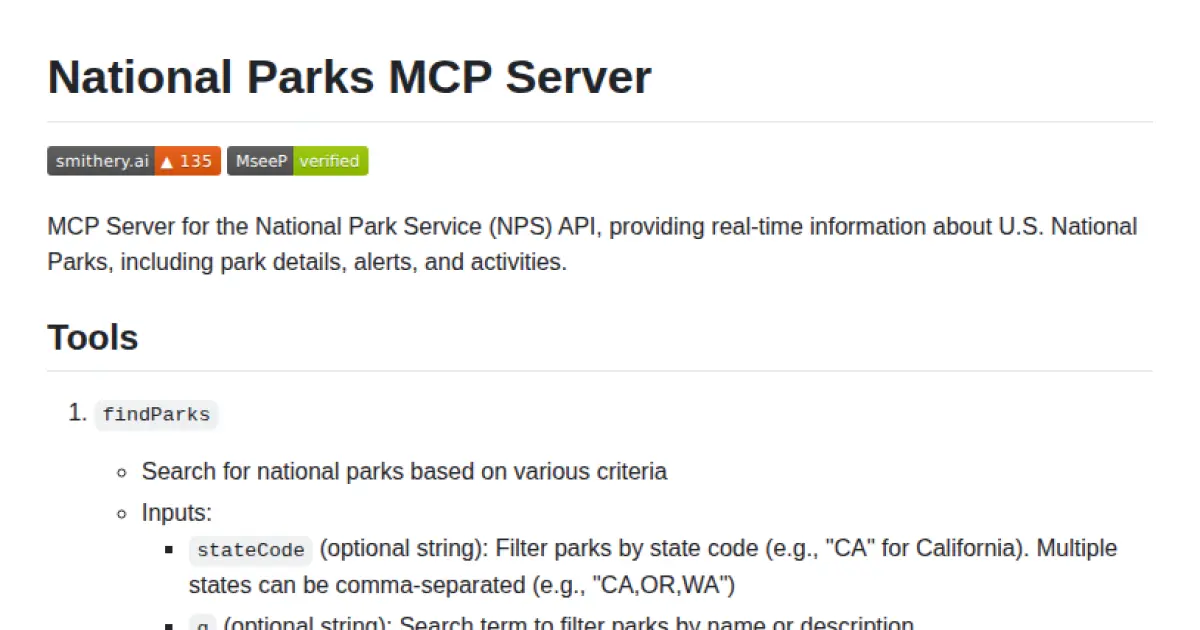Click the green verified label on MseeP badge
Image resolution: width=1200 pixels, height=630 pixels.
331,160
